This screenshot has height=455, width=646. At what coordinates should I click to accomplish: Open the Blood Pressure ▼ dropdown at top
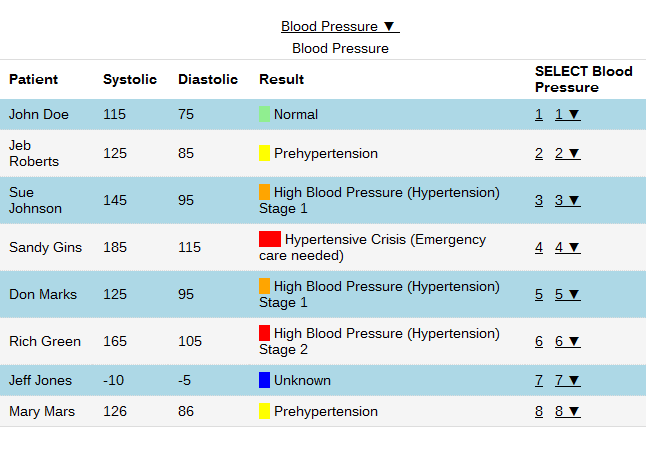(339, 26)
